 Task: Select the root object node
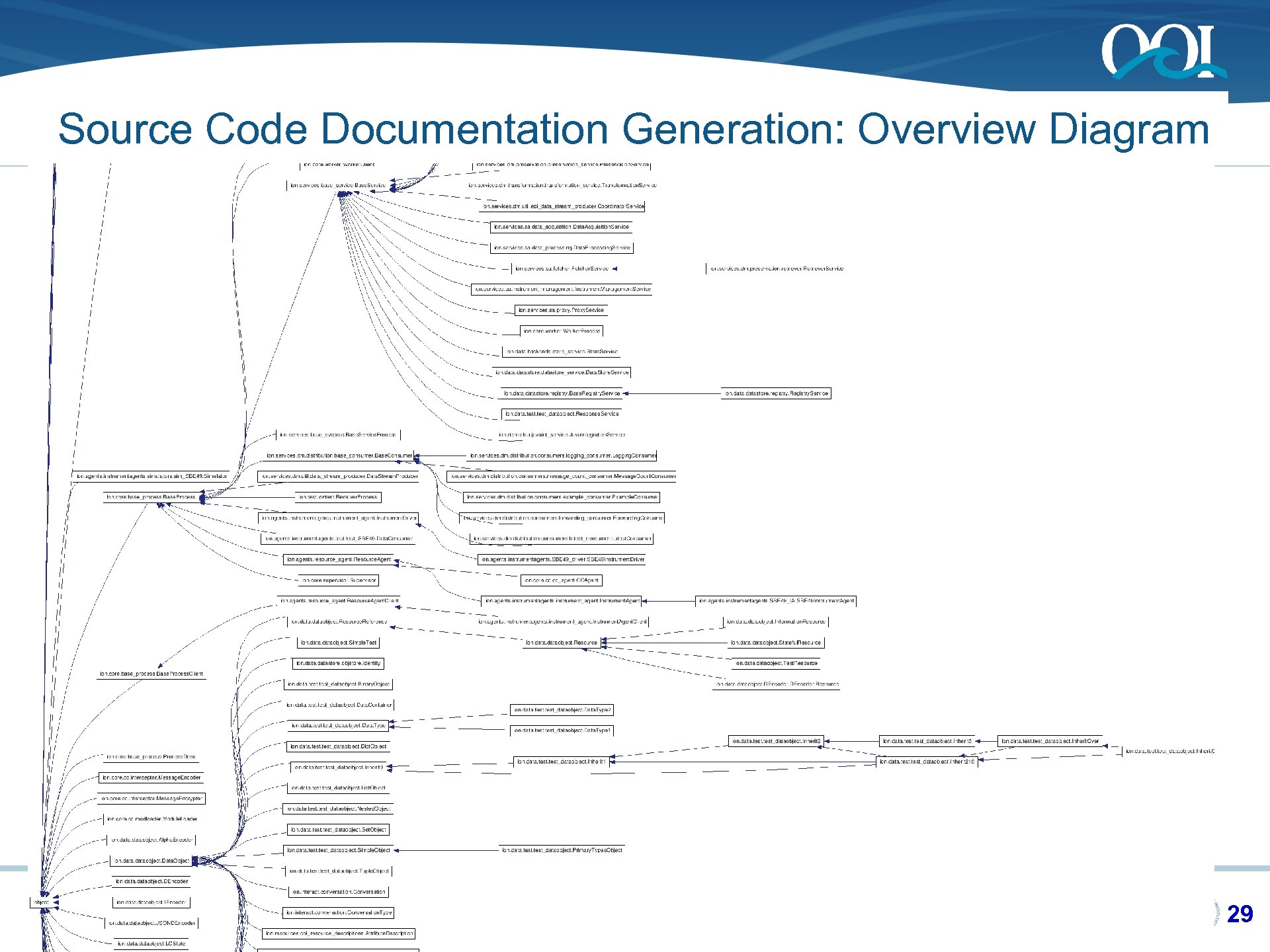[x=41, y=902]
